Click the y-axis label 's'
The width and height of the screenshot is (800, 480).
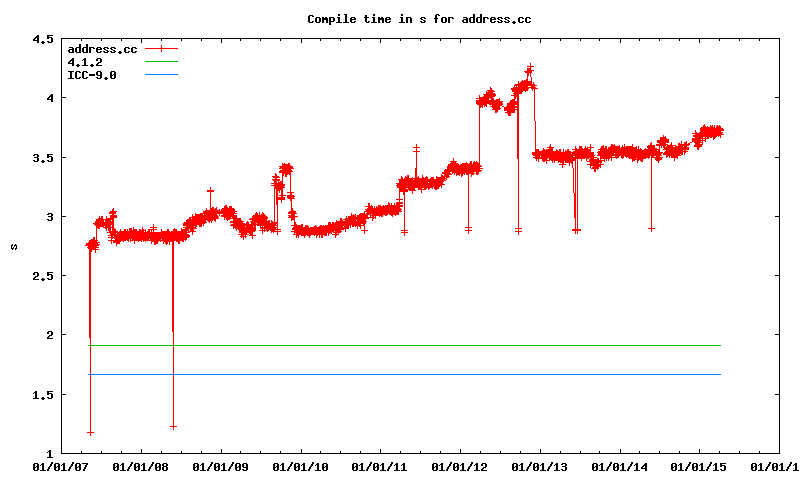click(13, 246)
